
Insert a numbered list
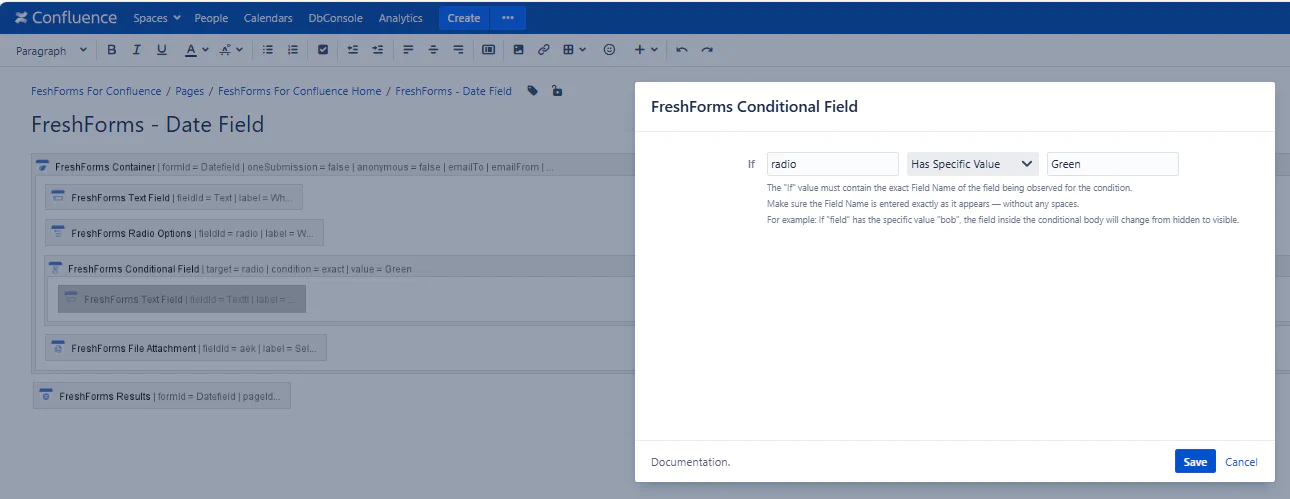point(293,50)
